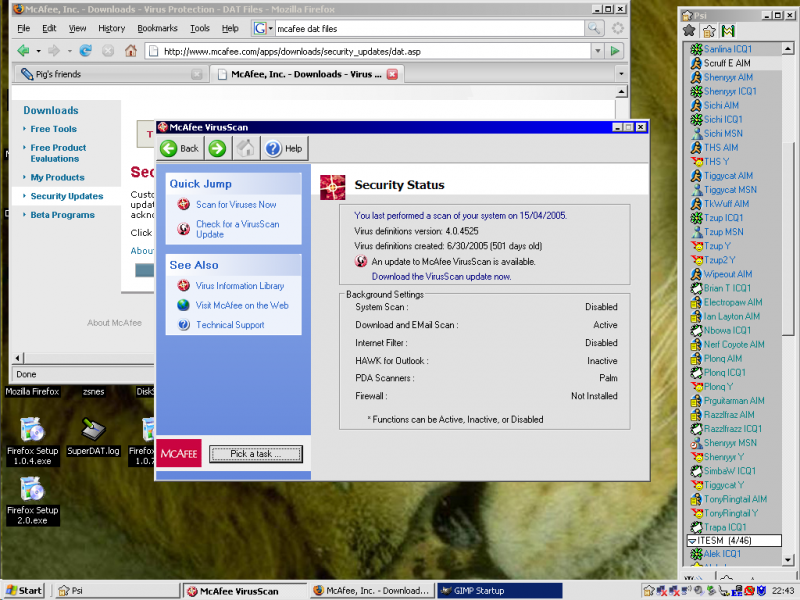
Task: Click Firefox's Reload page icon
Action: (x=86, y=51)
